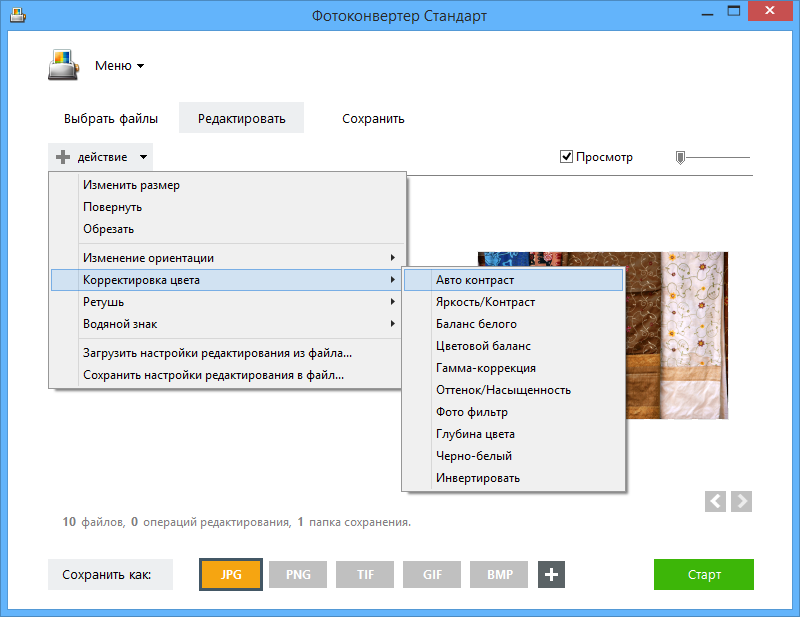This screenshot has height=617, width=800.
Task: Select PNG output format
Action: coord(298,574)
